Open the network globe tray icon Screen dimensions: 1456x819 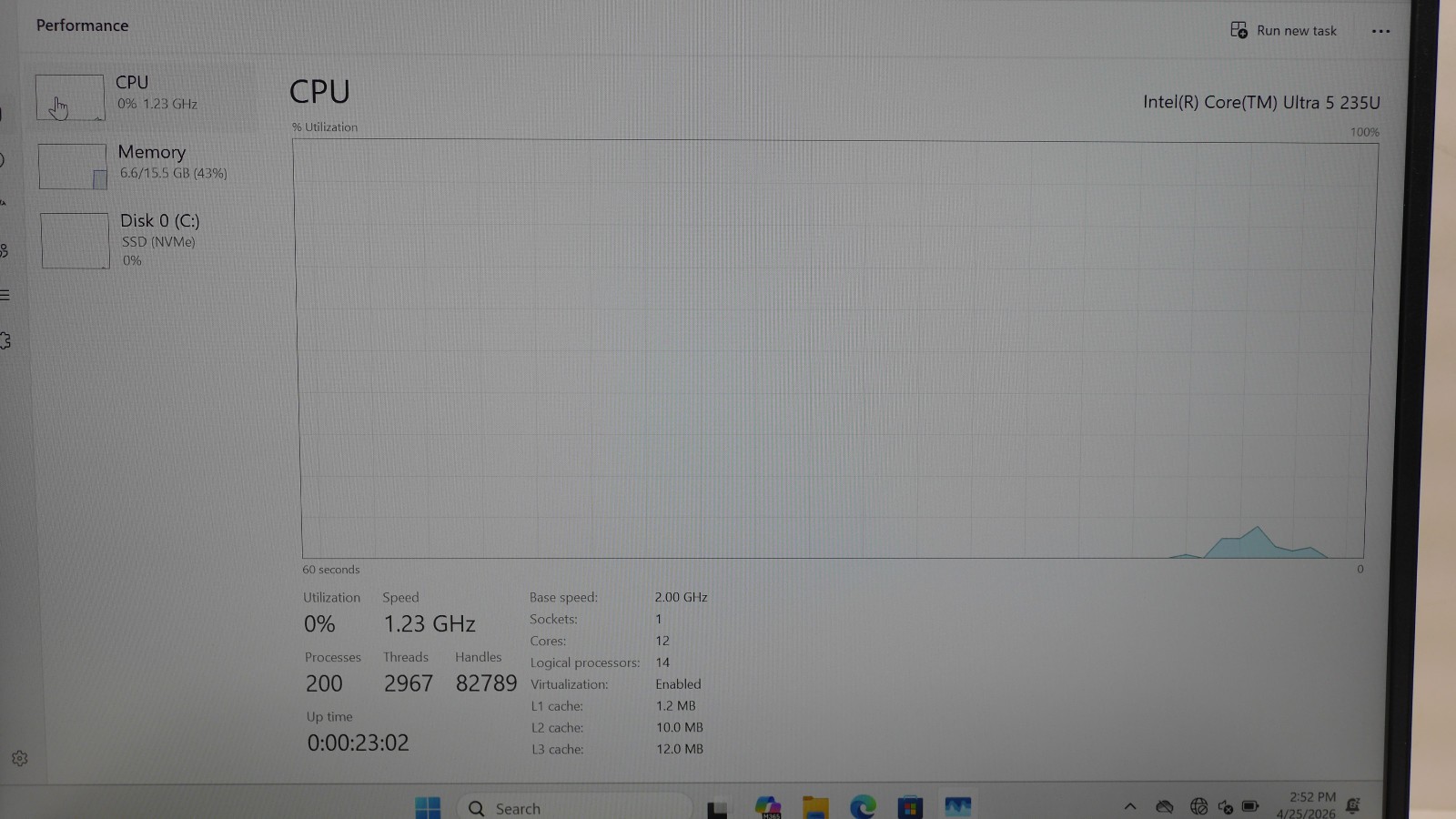click(1198, 806)
